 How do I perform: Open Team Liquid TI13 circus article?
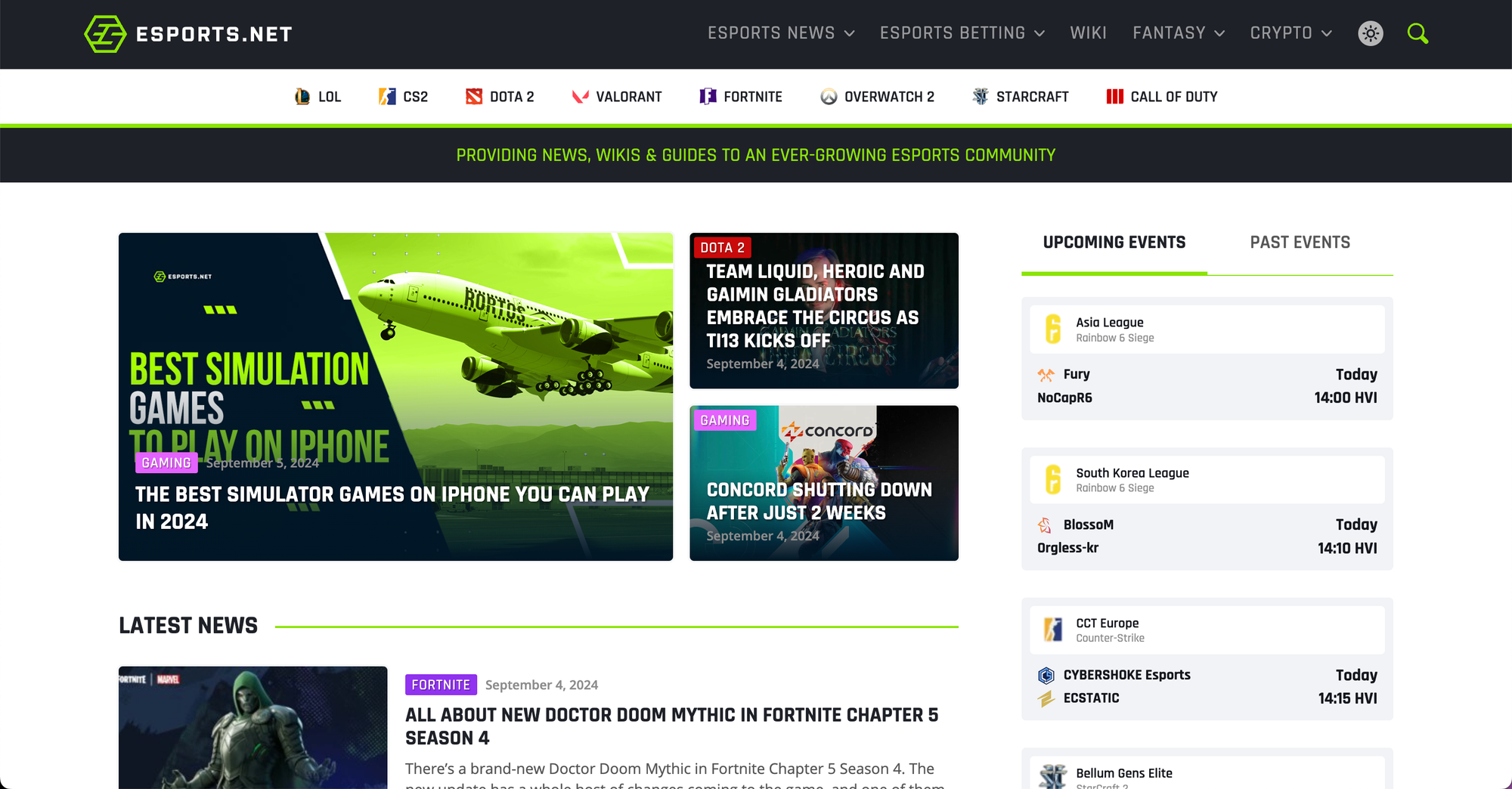815,306
